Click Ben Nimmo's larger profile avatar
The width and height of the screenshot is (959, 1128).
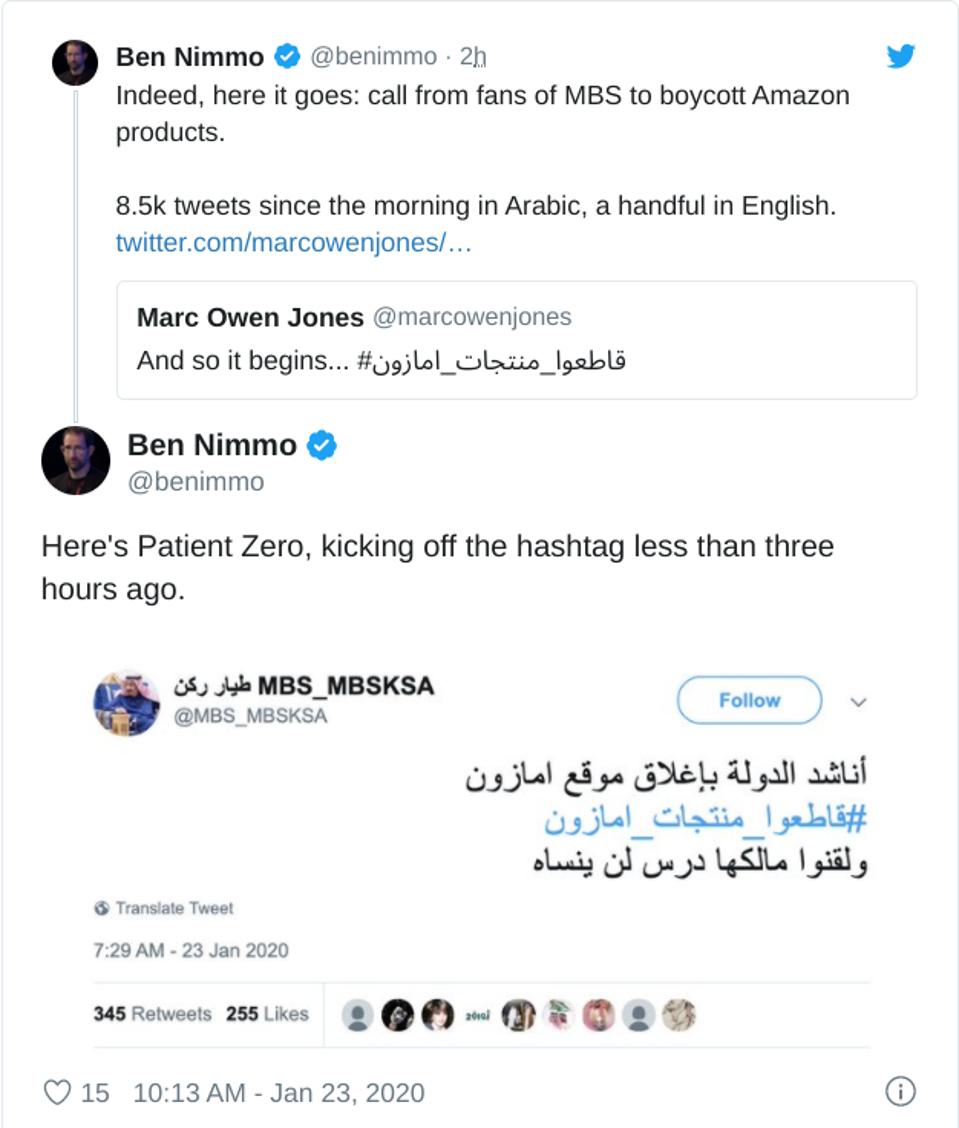coord(75,460)
